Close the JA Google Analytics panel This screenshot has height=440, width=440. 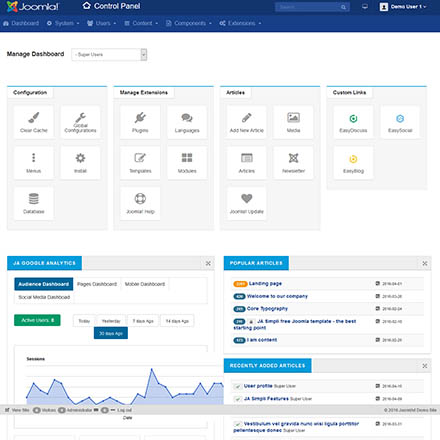tap(208, 263)
